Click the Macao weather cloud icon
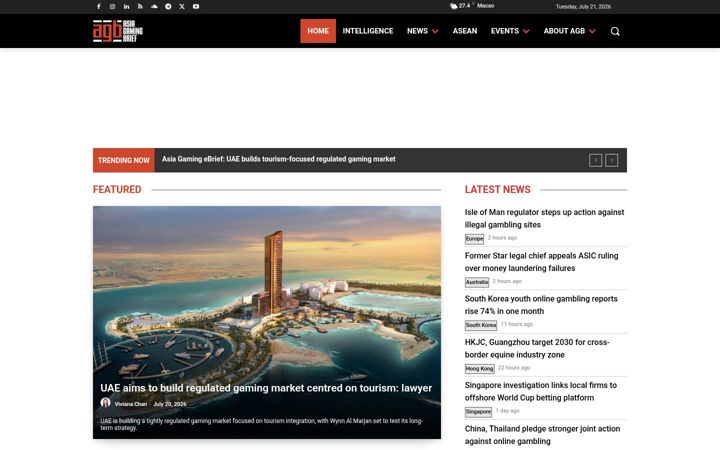The image size is (720, 450). click(x=453, y=6)
